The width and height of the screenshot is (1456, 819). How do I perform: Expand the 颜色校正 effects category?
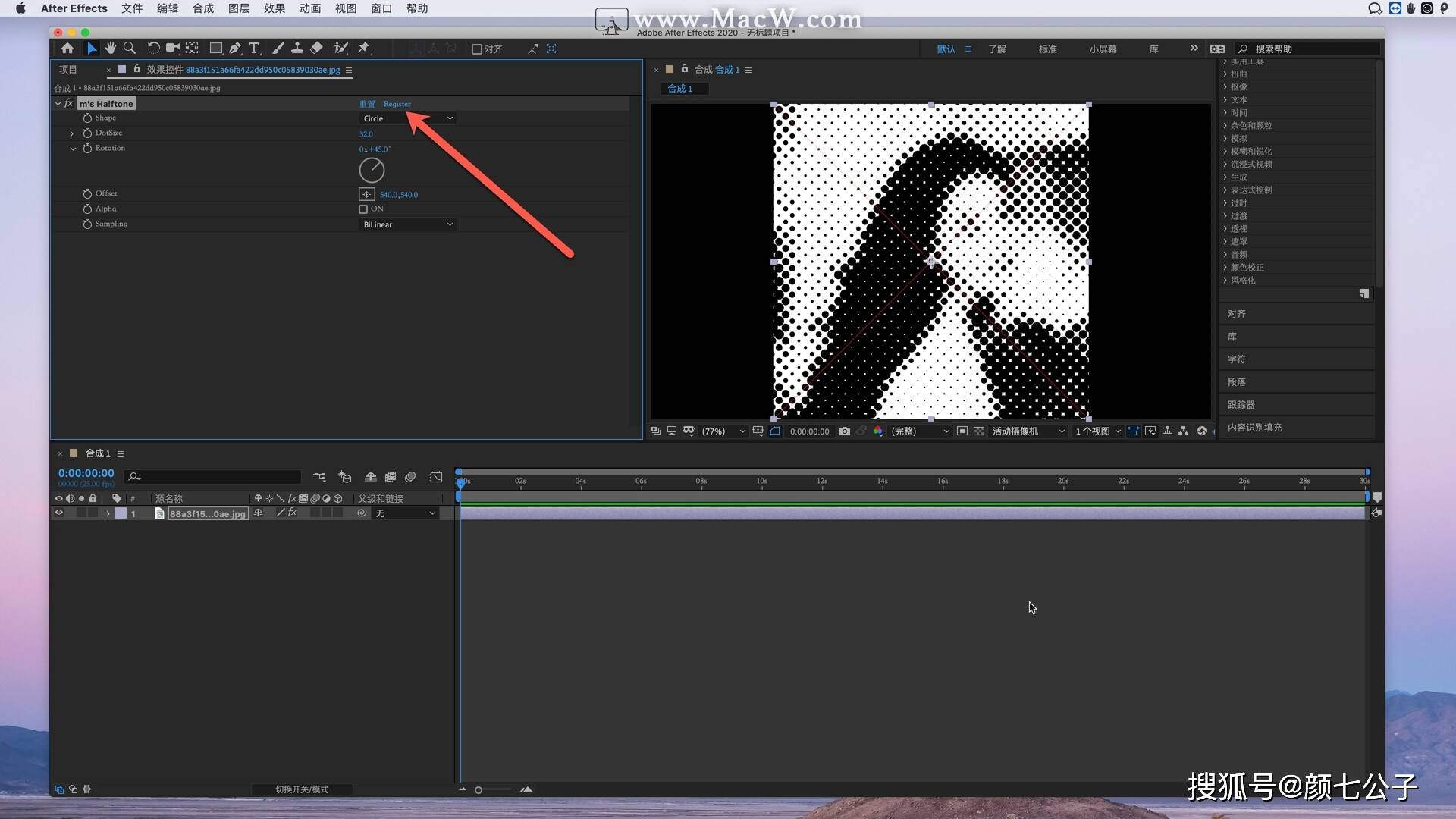[x=1225, y=267]
